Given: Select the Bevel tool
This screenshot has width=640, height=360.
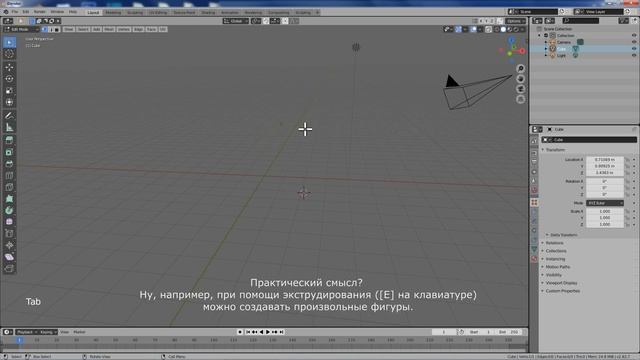Looking at the screenshot, I should click(9, 164).
